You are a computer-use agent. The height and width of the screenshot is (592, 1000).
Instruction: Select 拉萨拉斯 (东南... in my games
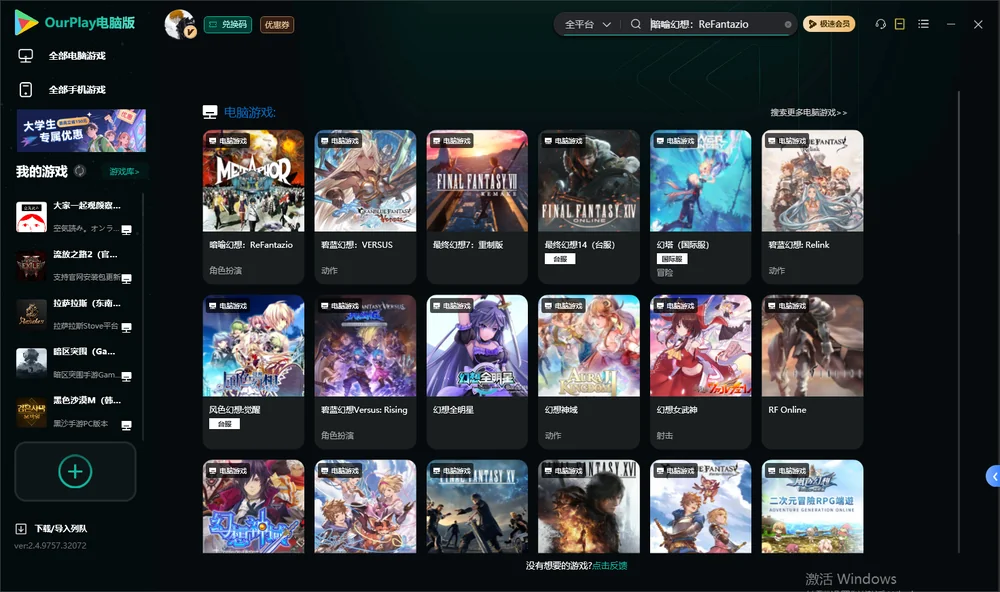point(75,314)
